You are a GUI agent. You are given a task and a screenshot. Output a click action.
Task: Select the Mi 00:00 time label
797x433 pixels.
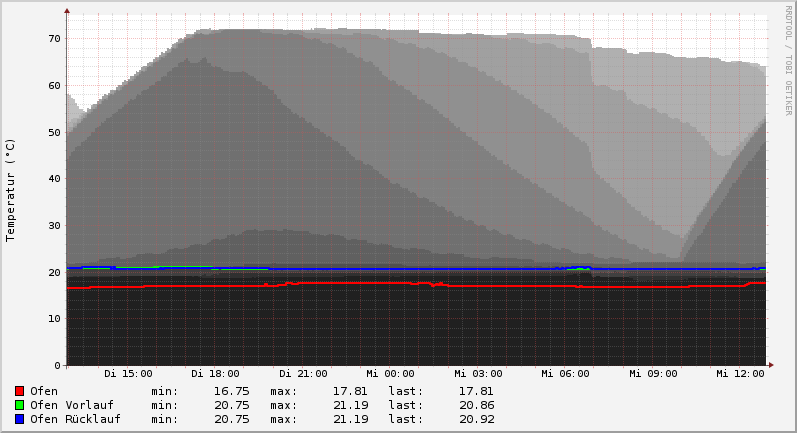[390, 374]
